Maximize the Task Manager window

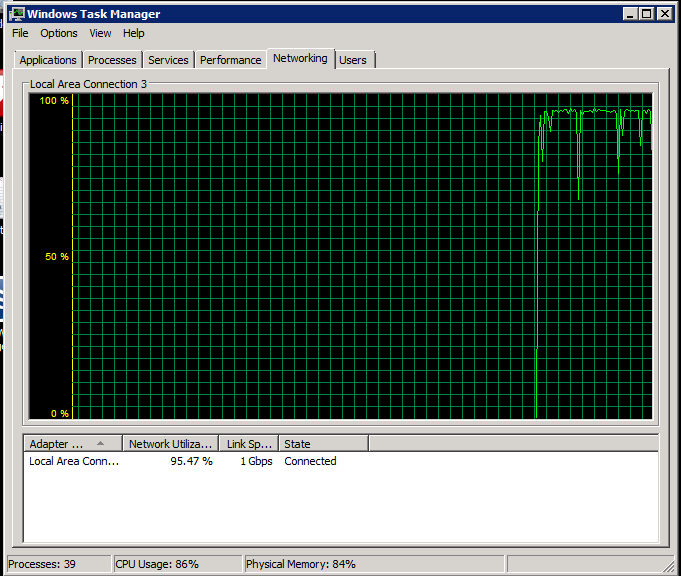coord(647,14)
